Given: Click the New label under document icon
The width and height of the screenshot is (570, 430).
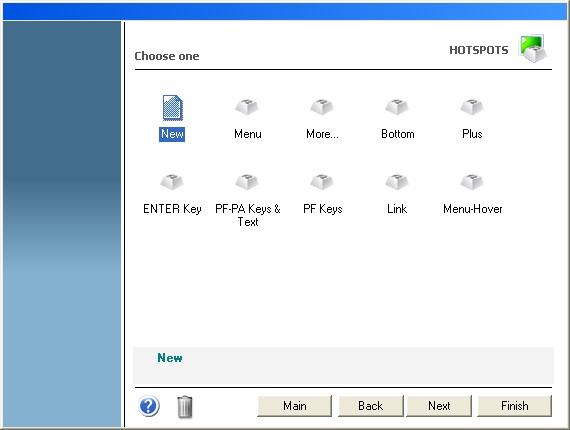Looking at the screenshot, I should (x=172, y=134).
